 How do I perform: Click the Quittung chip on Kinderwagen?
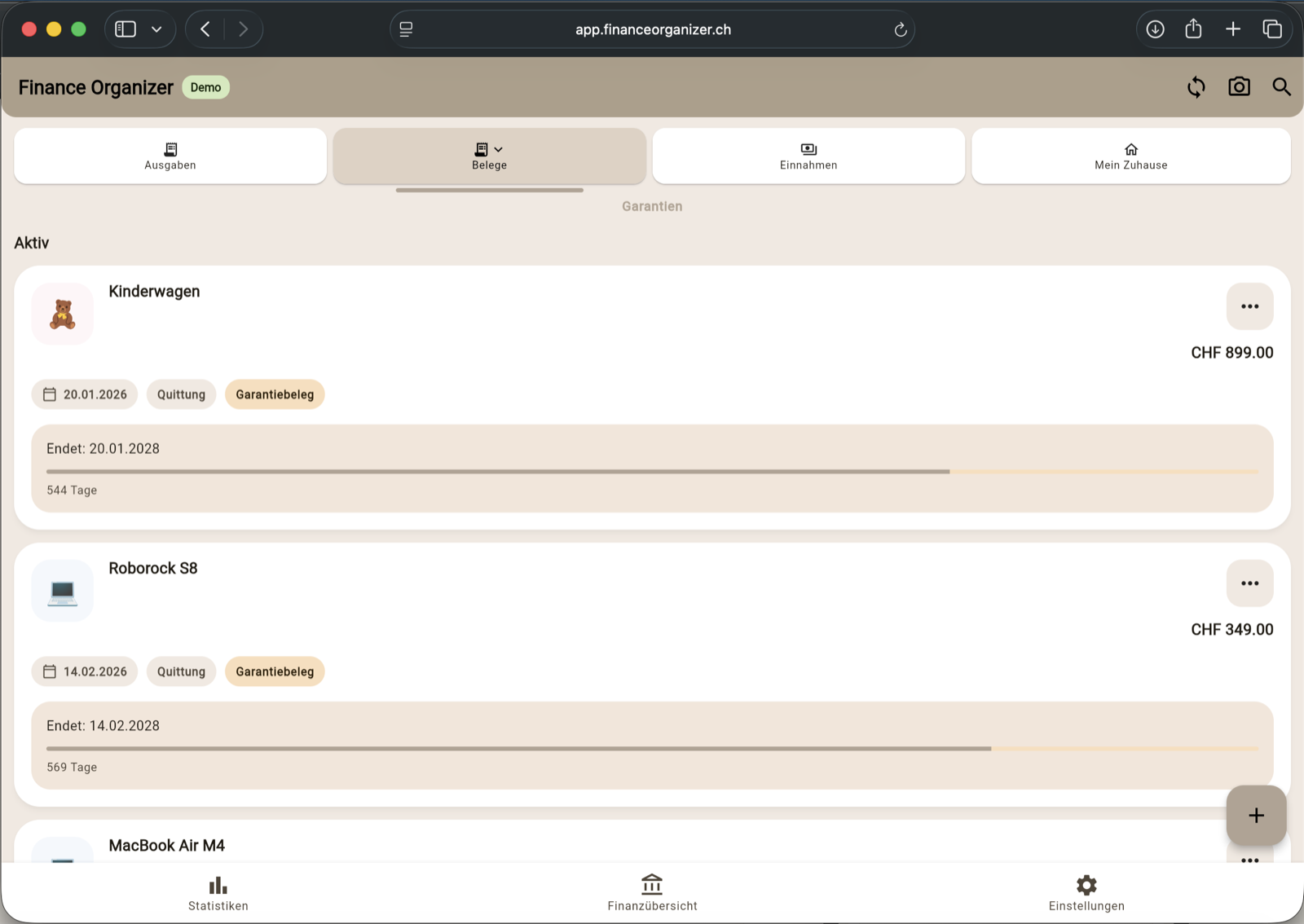tap(181, 394)
